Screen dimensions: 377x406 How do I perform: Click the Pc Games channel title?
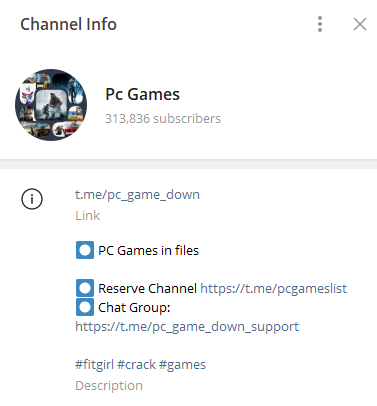click(142, 94)
